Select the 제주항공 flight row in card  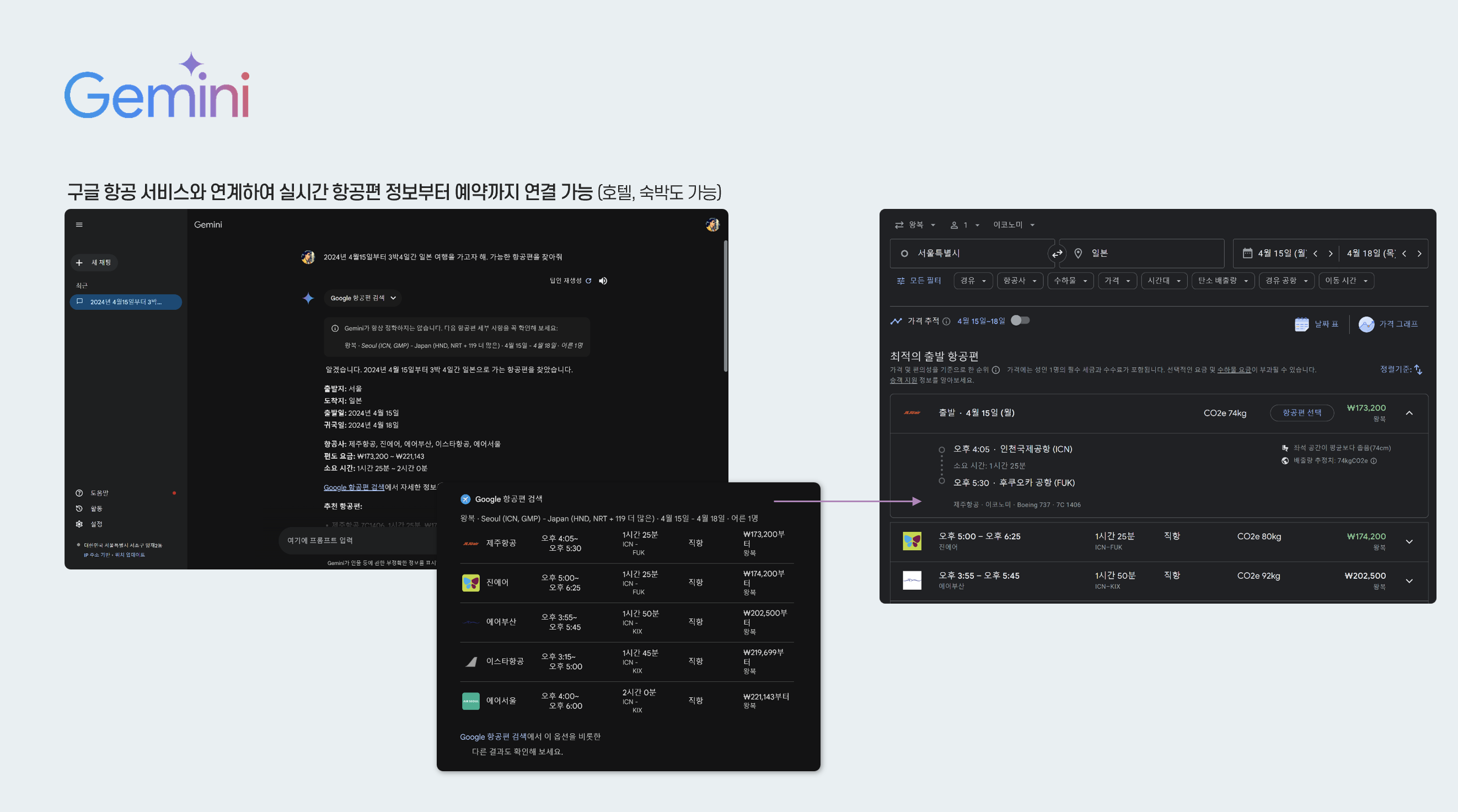pos(626,543)
